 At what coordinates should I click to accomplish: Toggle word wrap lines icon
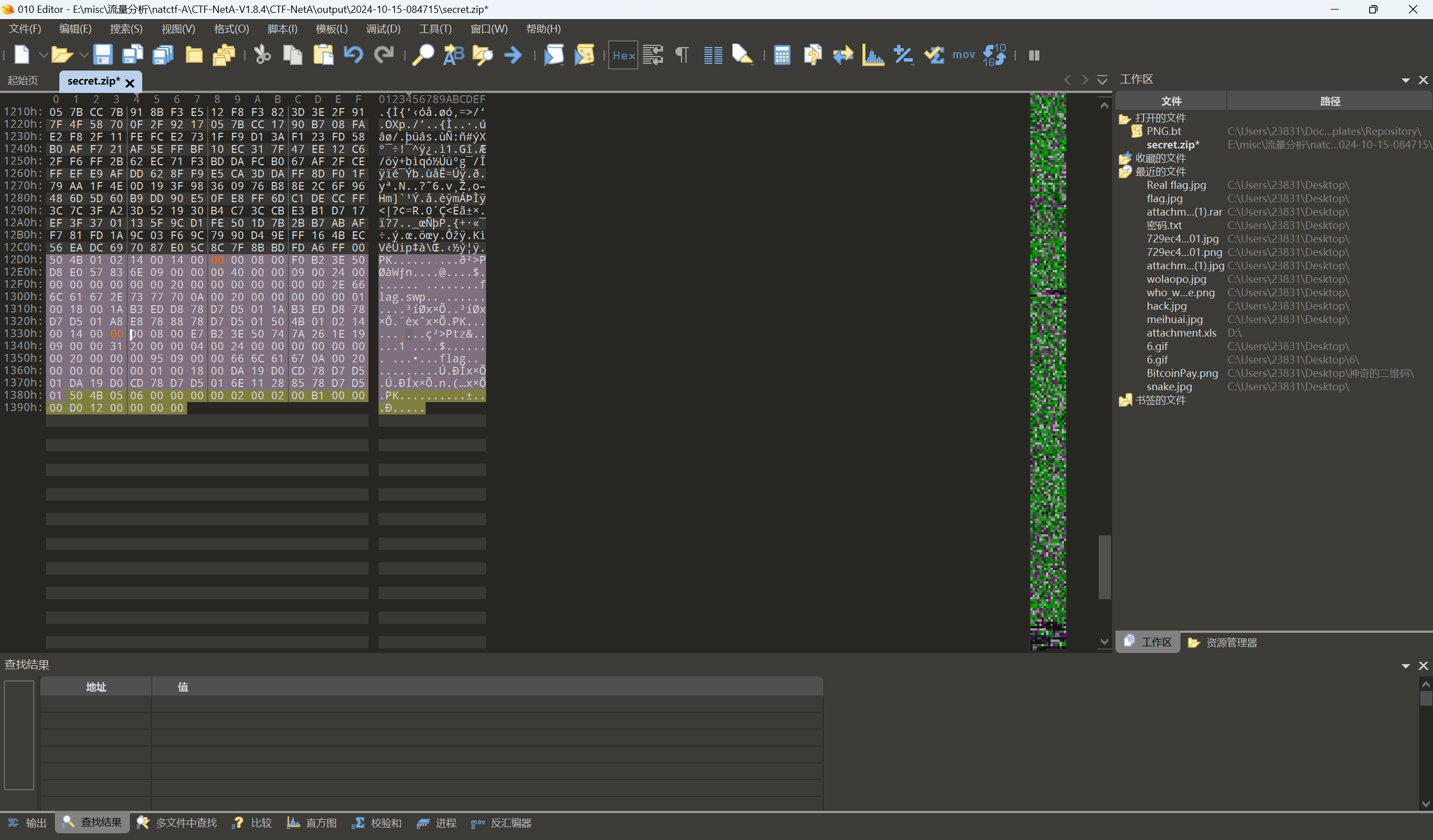pyautogui.click(x=653, y=54)
